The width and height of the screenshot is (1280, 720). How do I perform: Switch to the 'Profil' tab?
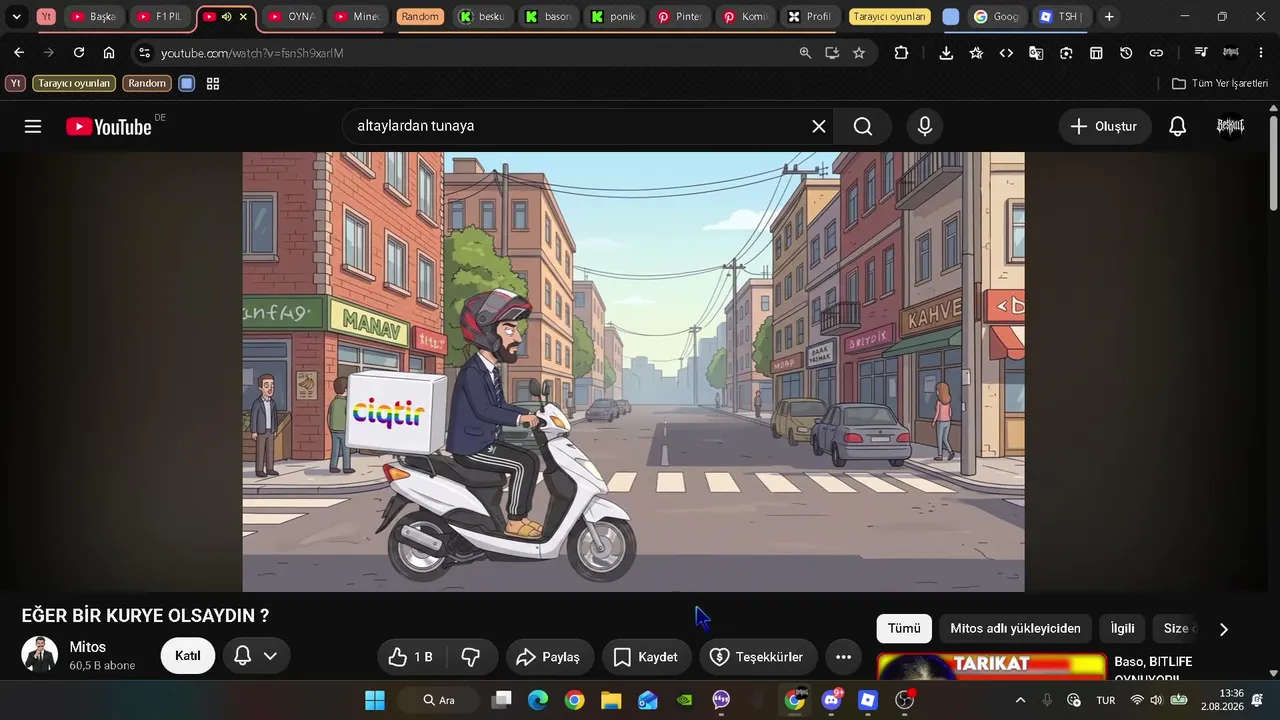coord(810,17)
